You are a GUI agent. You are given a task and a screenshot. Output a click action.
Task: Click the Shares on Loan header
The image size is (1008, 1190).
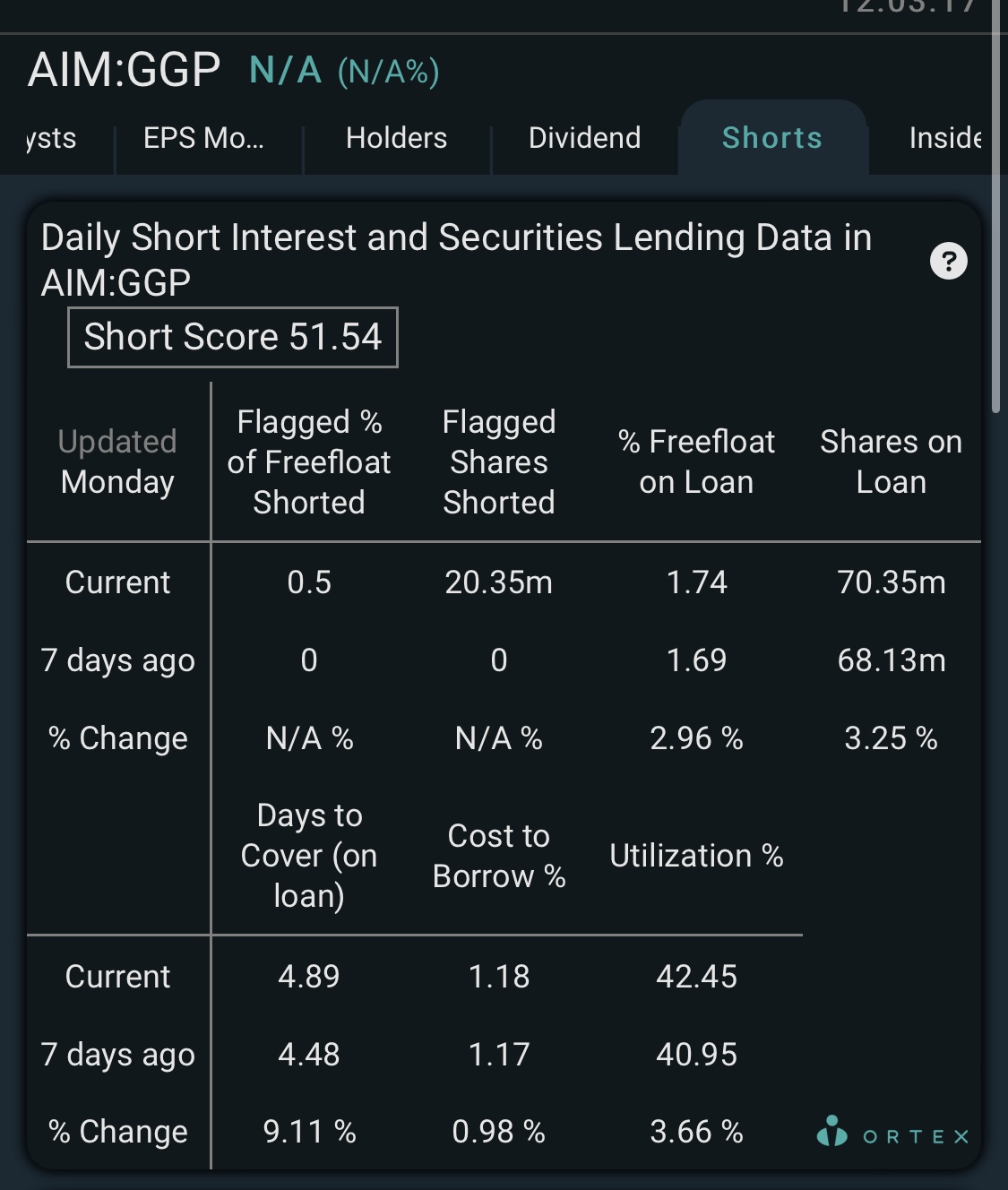[891, 462]
